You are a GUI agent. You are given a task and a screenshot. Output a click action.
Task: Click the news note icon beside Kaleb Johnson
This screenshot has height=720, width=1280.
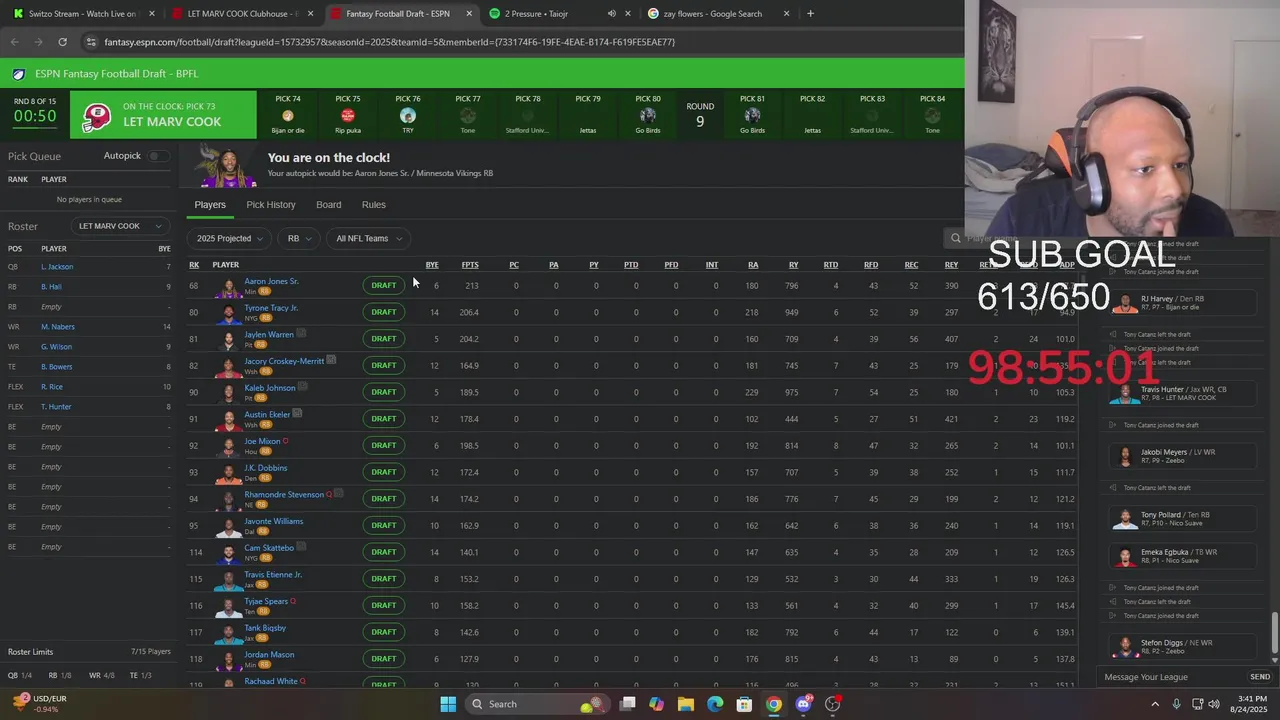click(x=302, y=386)
